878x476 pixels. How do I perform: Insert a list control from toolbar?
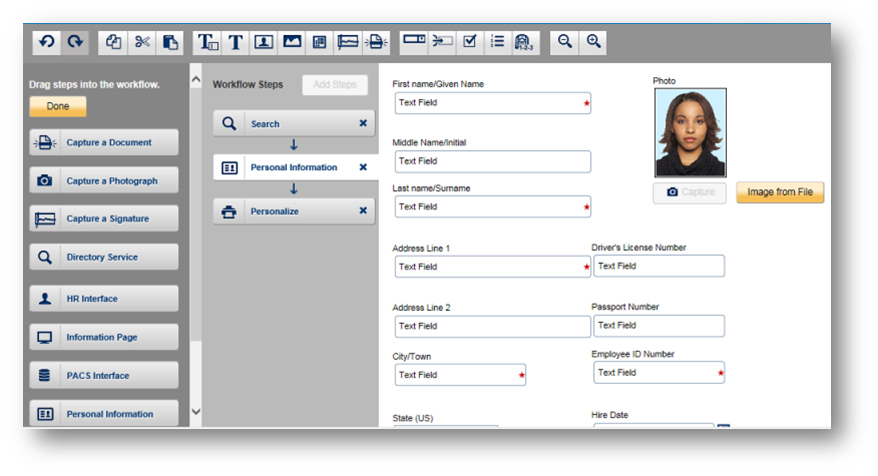point(498,42)
